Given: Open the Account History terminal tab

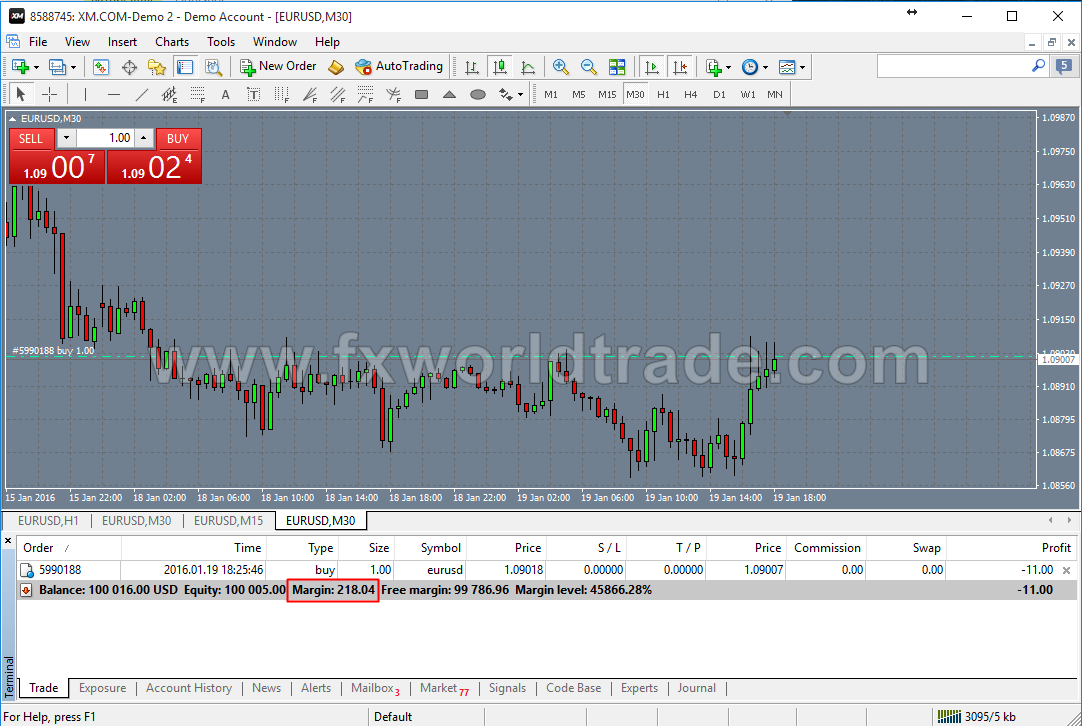Looking at the screenshot, I should 189,688.
